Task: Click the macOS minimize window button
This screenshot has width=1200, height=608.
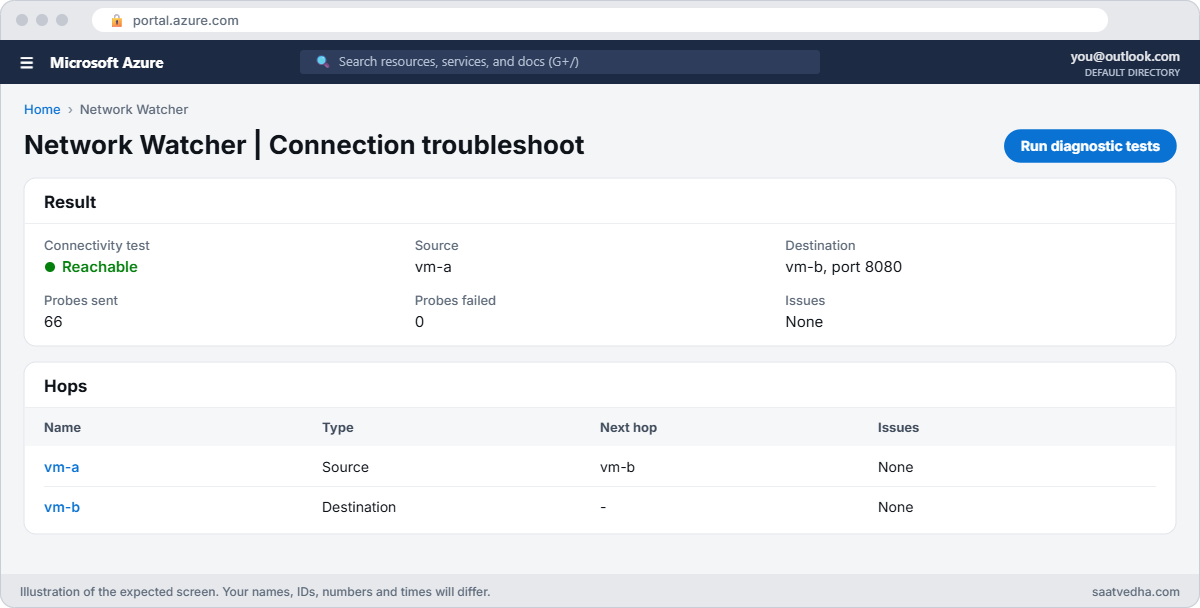Action: (x=42, y=20)
